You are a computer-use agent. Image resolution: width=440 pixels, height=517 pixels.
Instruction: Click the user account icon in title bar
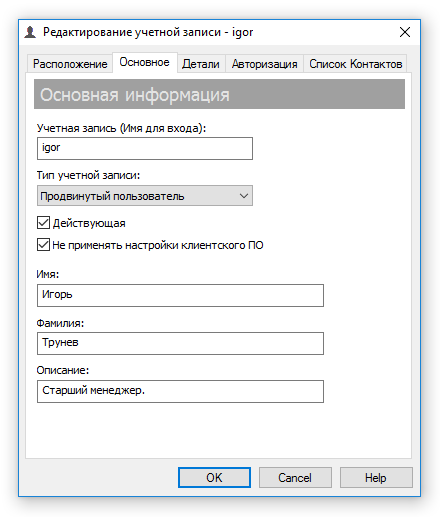pyautogui.click(x=30, y=32)
